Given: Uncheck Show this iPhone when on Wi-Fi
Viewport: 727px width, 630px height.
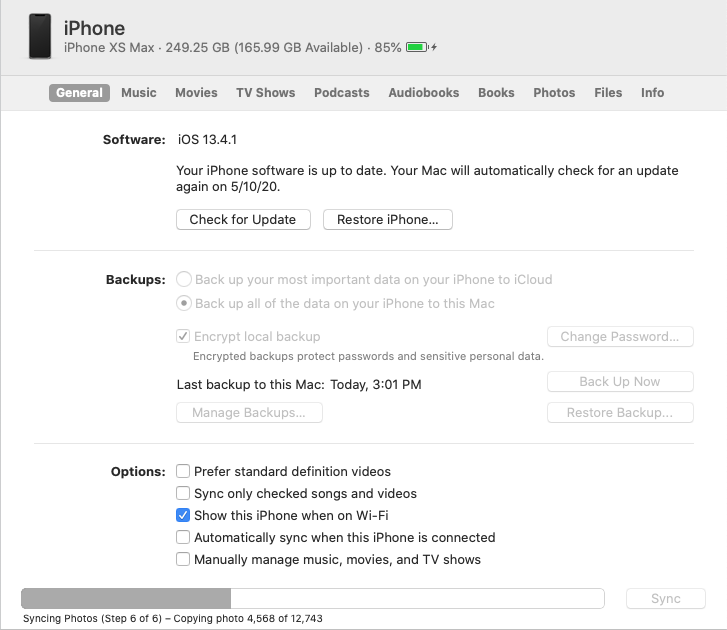Looking at the screenshot, I should point(183,515).
